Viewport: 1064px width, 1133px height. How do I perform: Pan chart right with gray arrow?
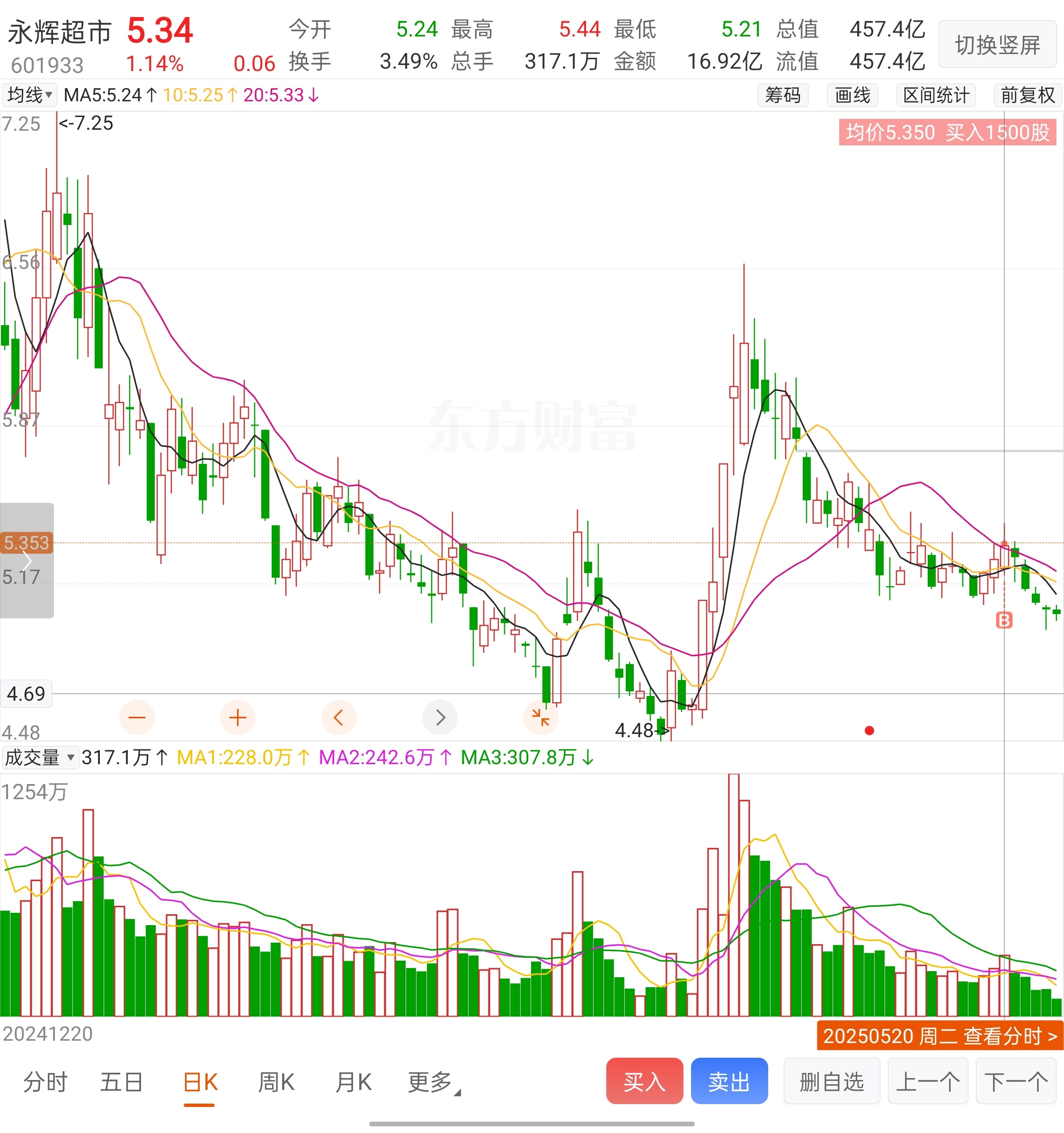[440, 717]
